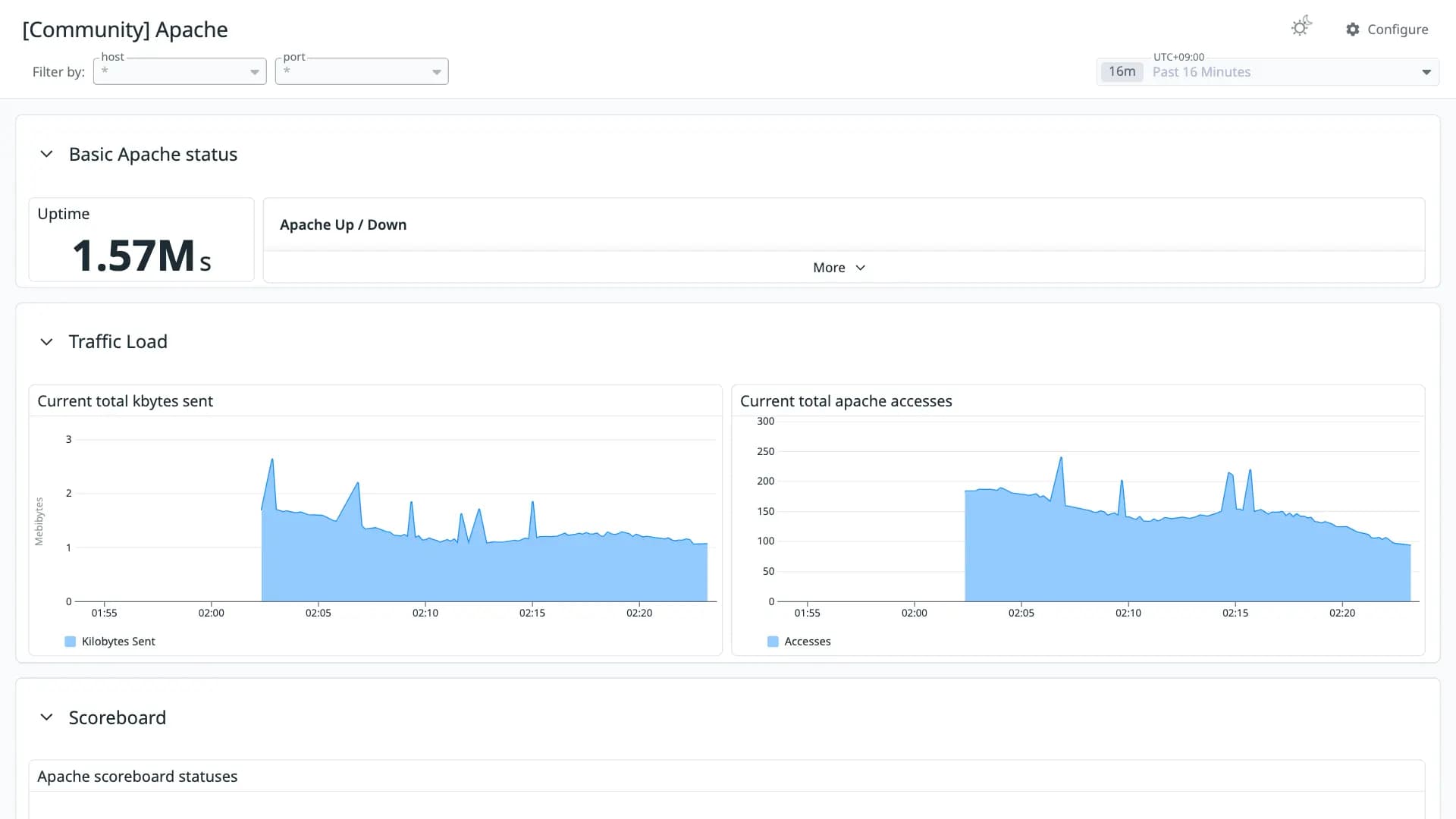This screenshot has height=819, width=1456.
Task: Click the Mebibytes axis label
Action: click(39, 522)
